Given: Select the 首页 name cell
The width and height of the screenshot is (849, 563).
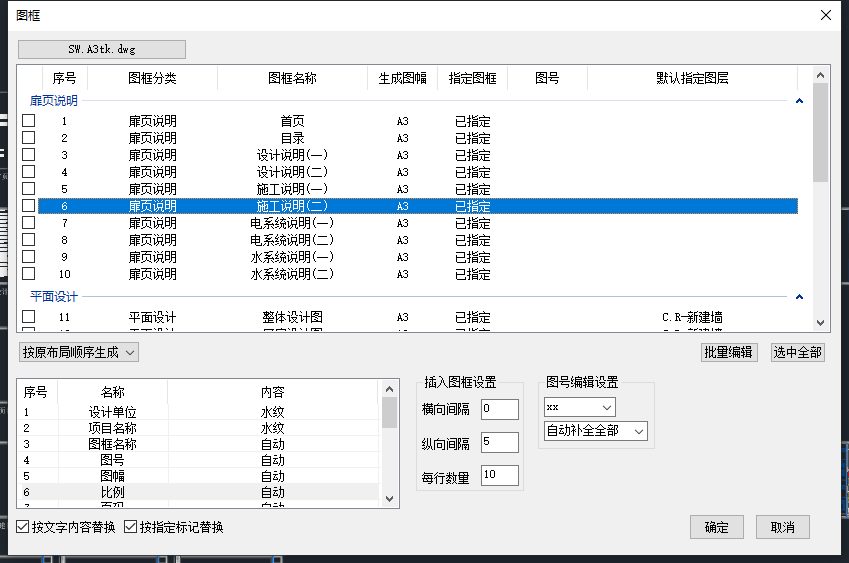Looking at the screenshot, I should tap(292, 121).
